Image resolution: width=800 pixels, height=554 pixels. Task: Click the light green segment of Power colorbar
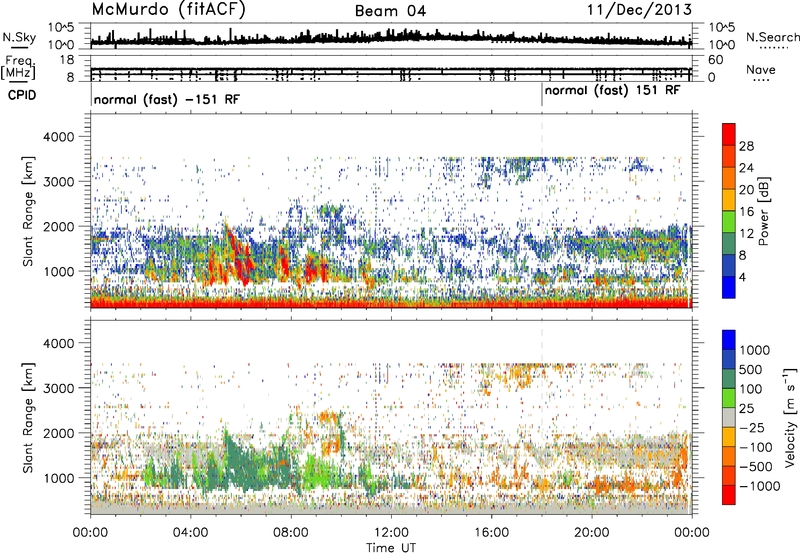tap(729, 222)
